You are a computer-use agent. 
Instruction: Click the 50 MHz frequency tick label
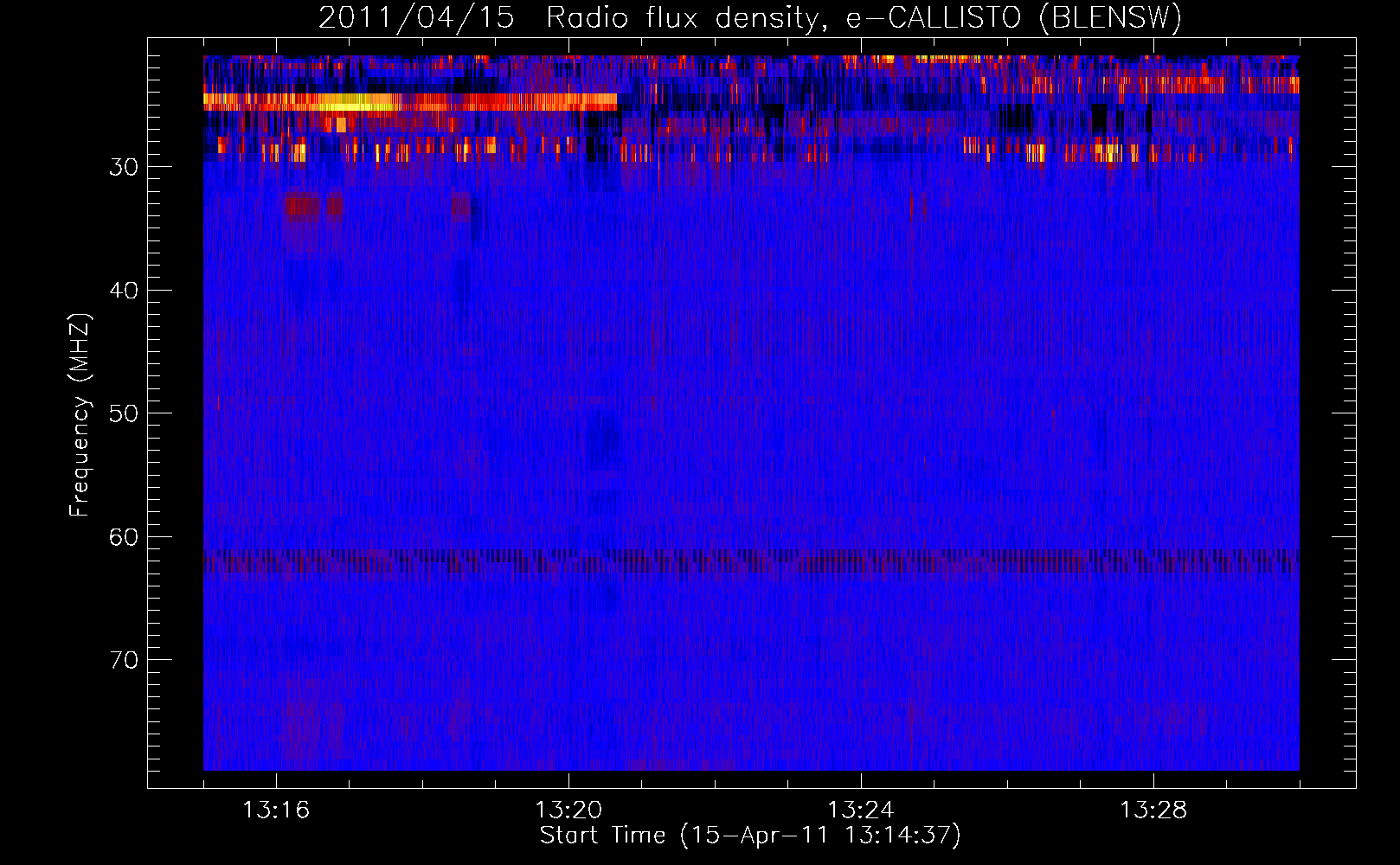coord(124,413)
